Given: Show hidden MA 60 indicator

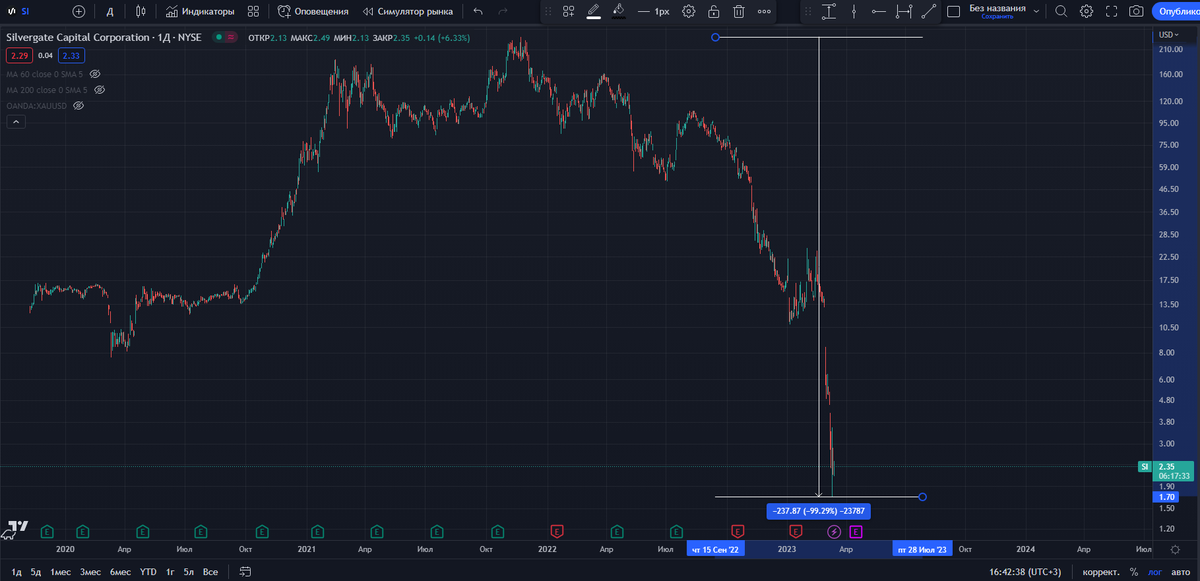Looking at the screenshot, I should [95, 74].
